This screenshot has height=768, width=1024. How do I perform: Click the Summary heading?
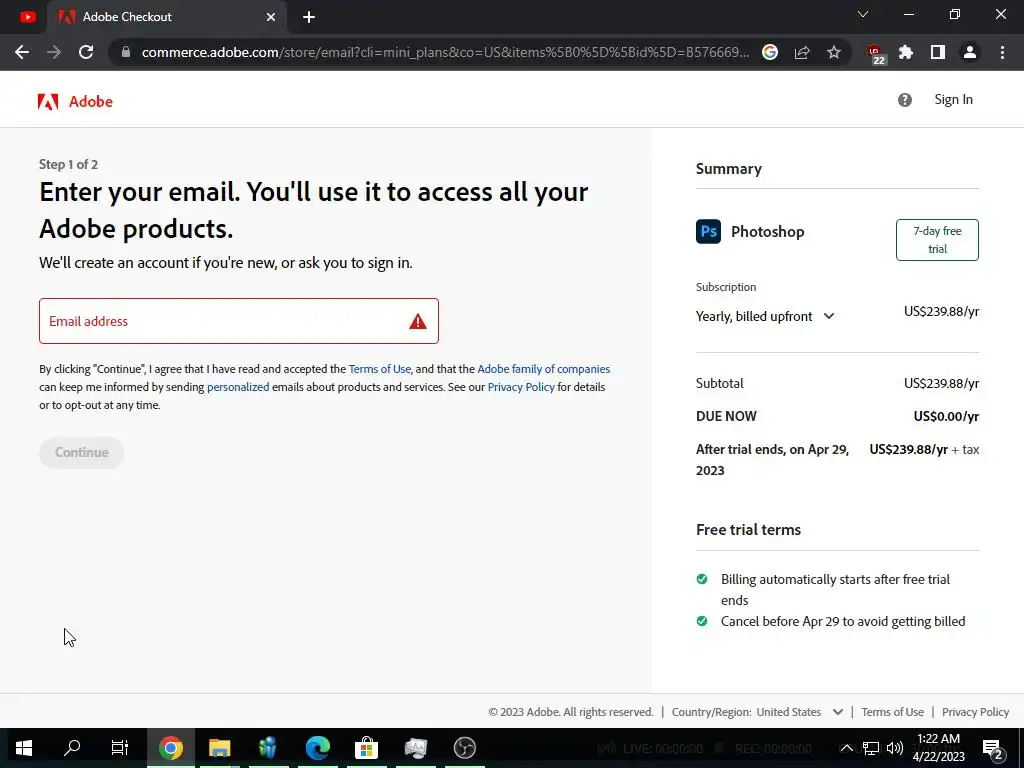tap(729, 168)
